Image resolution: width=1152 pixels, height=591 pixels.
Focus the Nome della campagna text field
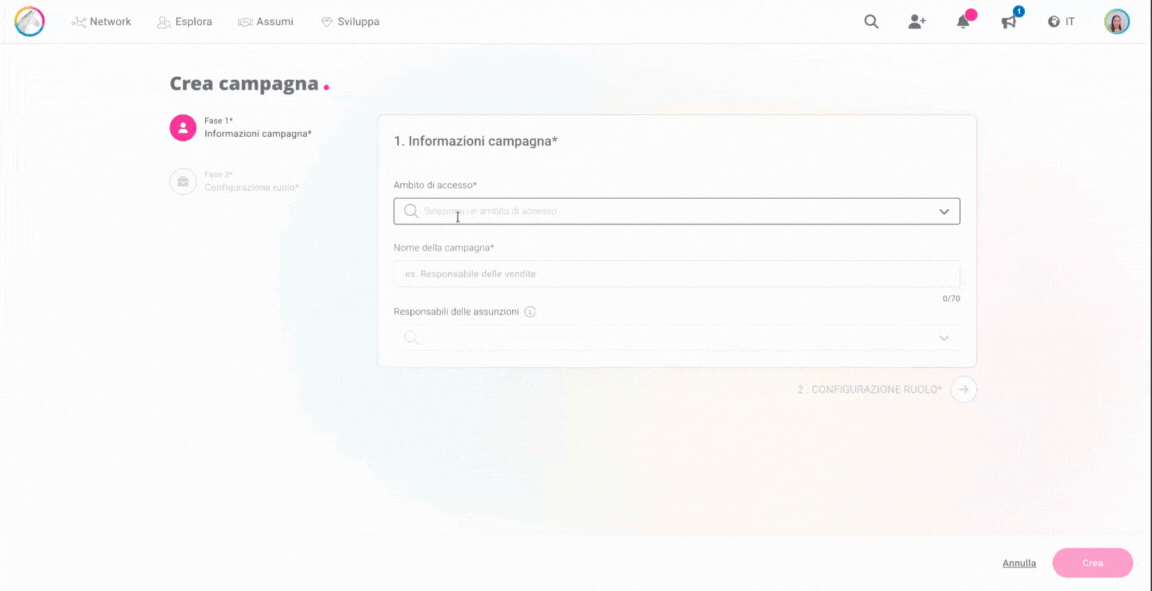click(676, 274)
